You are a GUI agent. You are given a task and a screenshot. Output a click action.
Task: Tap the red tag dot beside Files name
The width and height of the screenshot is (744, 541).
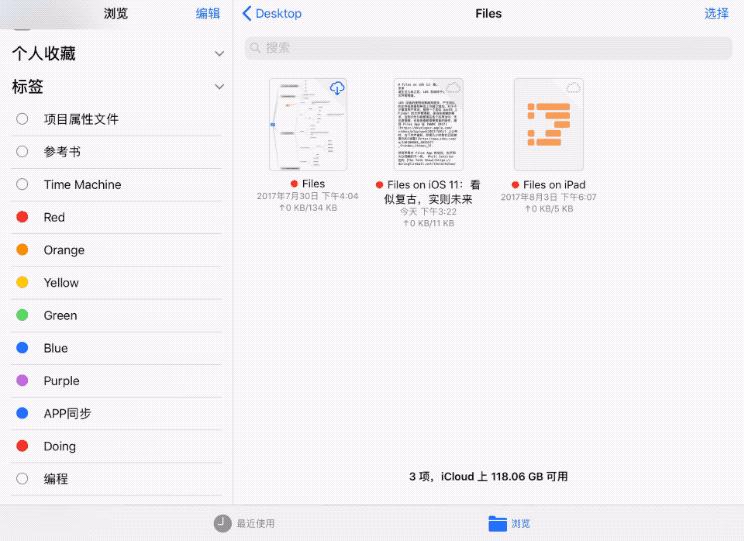click(x=294, y=184)
